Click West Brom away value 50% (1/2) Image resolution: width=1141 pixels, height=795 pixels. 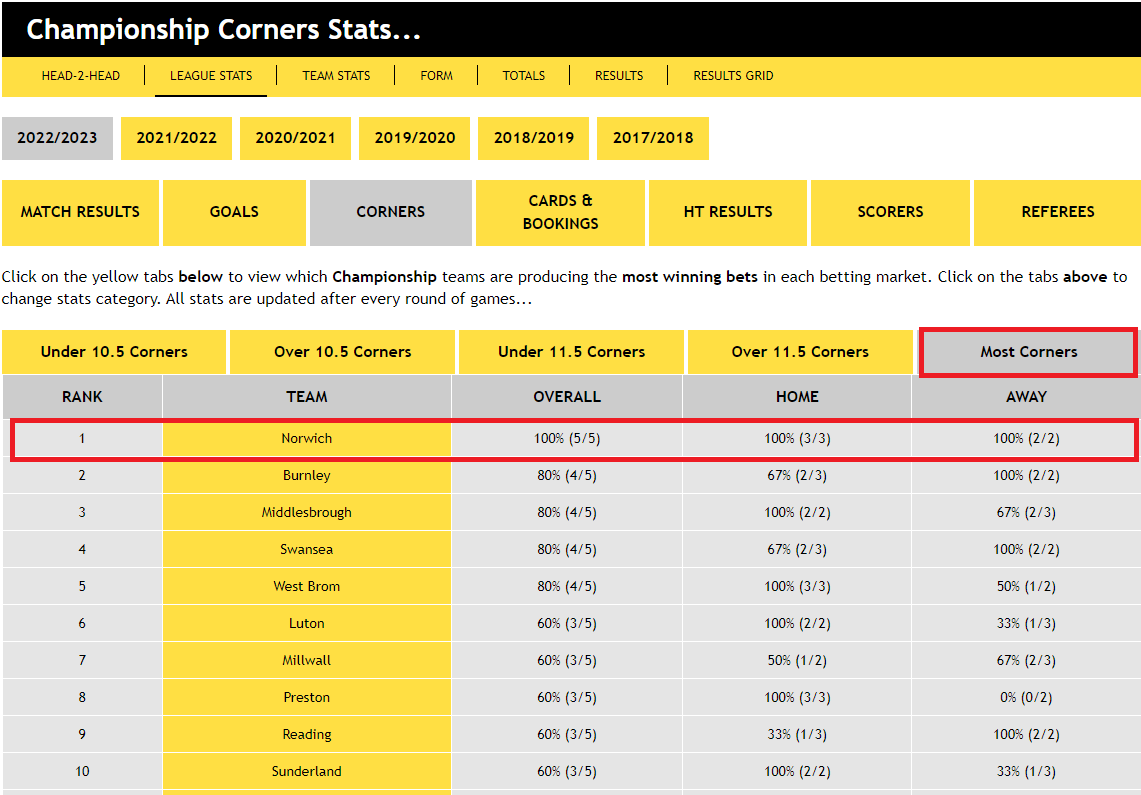click(1026, 587)
